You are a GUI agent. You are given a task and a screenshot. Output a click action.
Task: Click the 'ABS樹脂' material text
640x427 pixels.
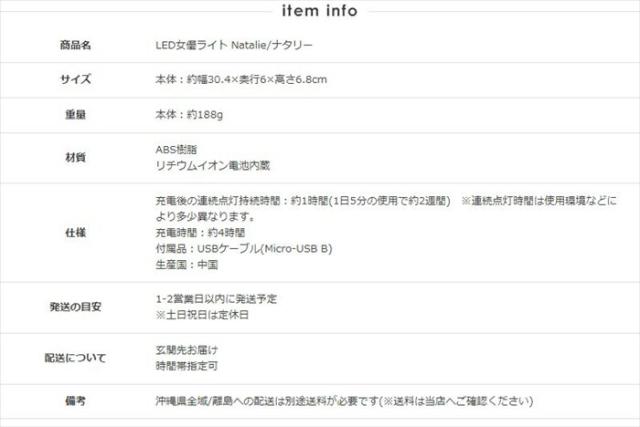pos(176,149)
